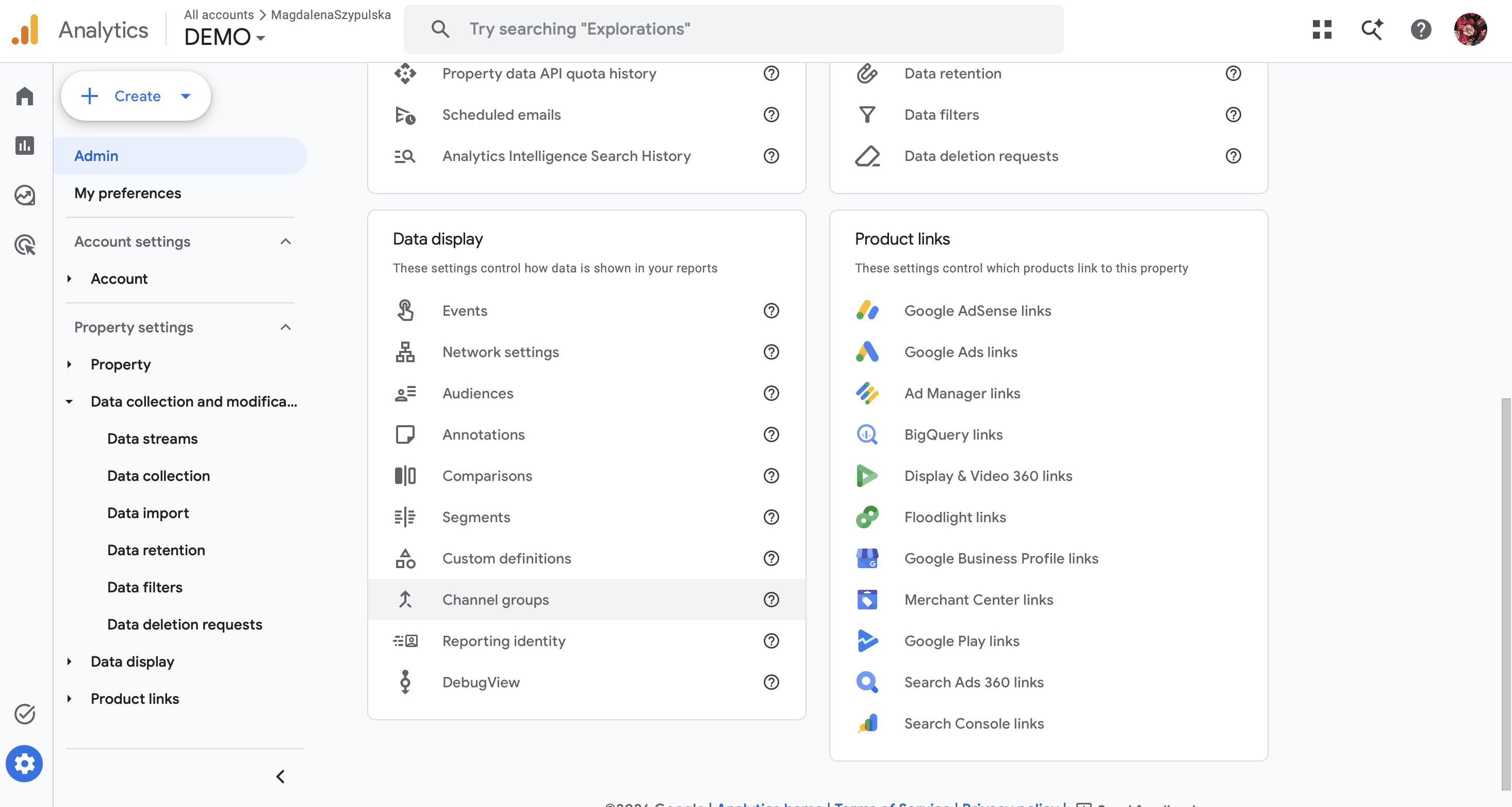Image resolution: width=1512 pixels, height=807 pixels.
Task: Open Data retention in sidebar
Action: [156, 550]
